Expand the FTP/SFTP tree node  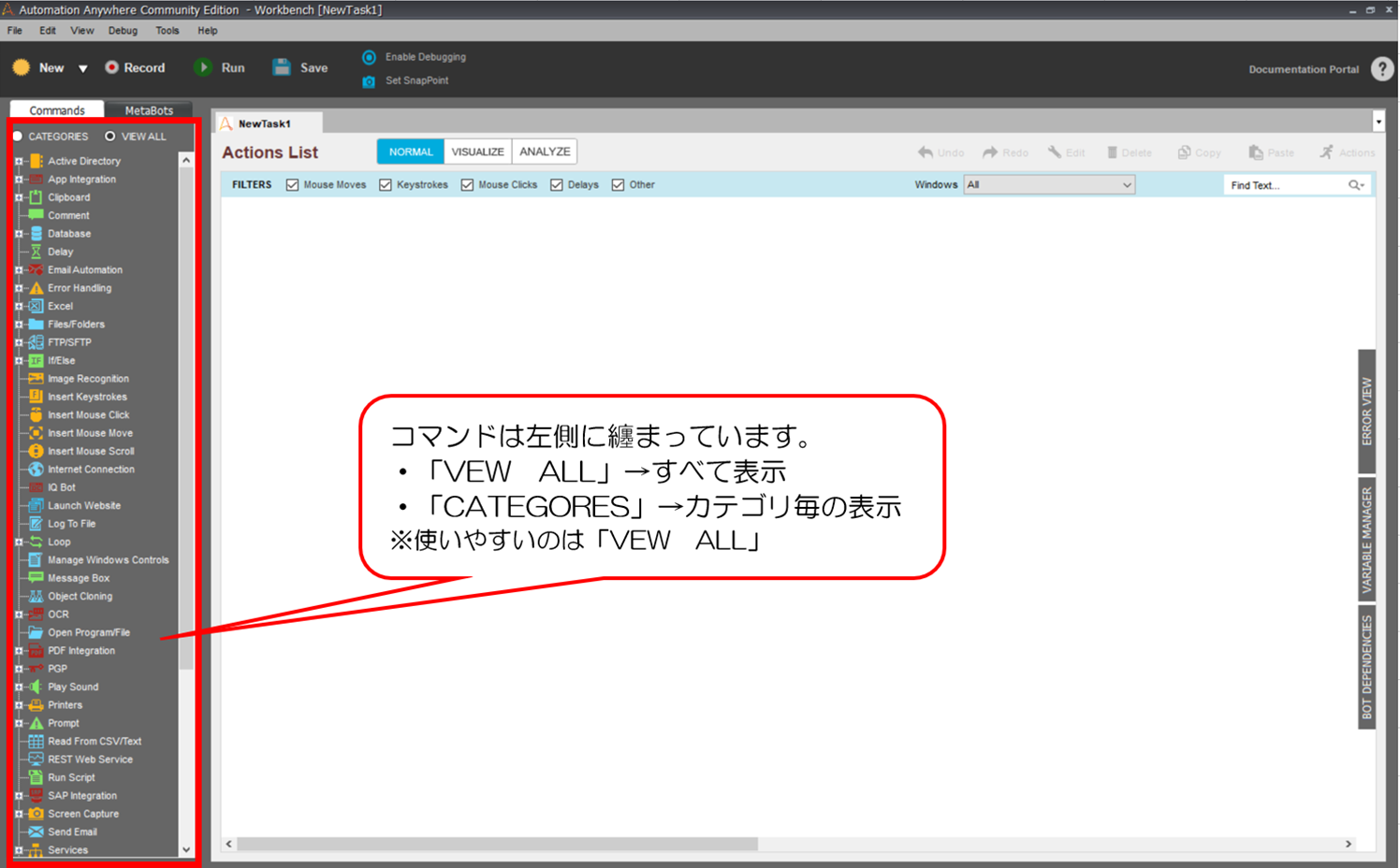(x=19, y=342)
